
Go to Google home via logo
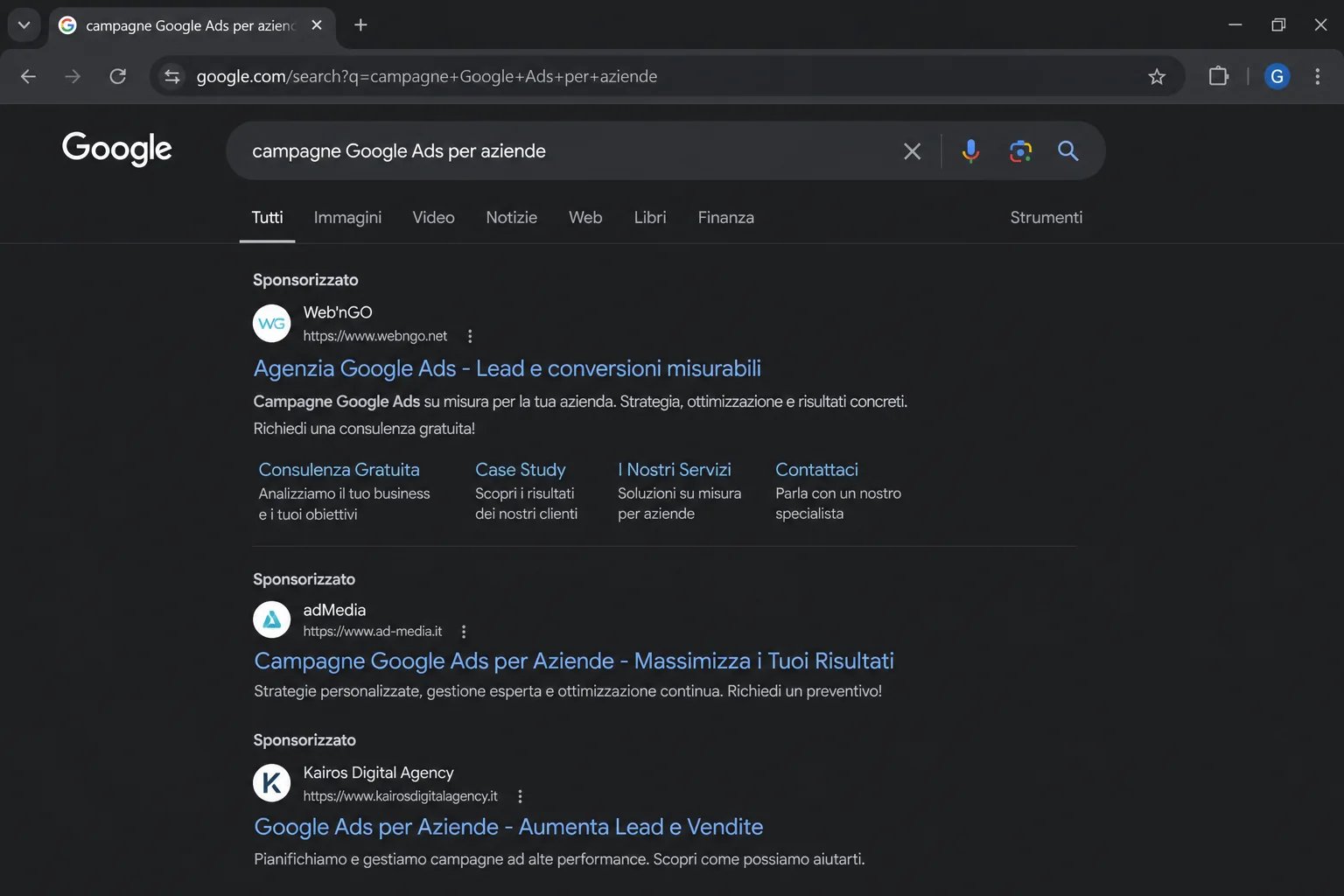coord(117,149)
